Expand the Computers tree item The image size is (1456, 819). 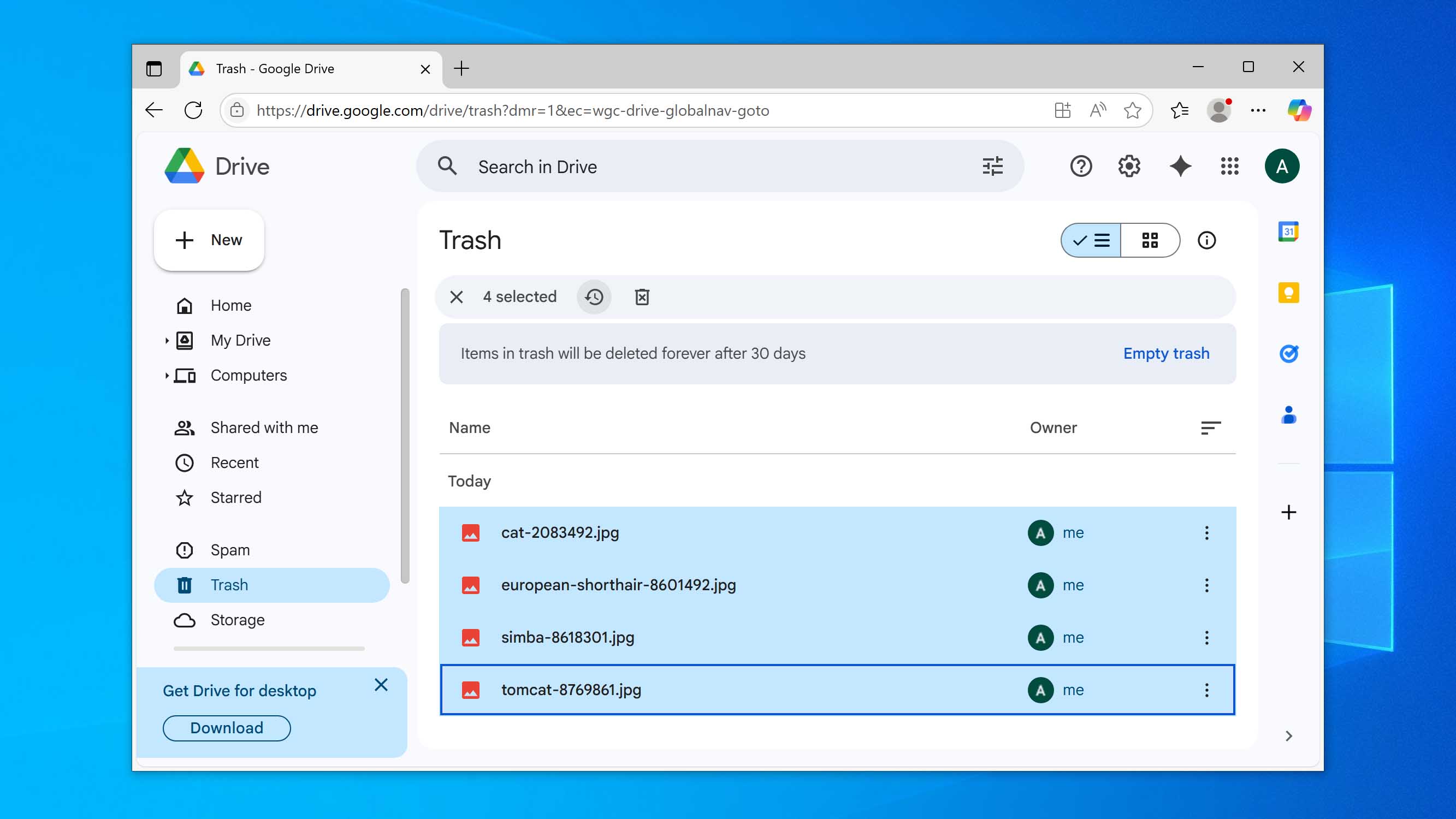click(167, 375)
